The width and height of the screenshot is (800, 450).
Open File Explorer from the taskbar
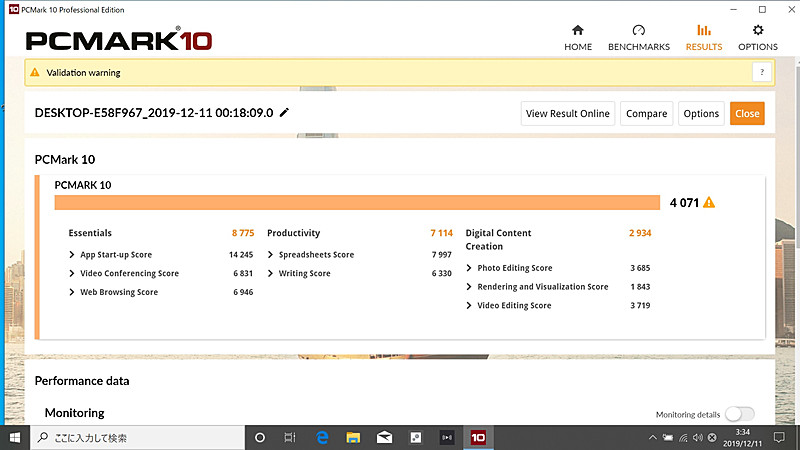pos(353,437)
